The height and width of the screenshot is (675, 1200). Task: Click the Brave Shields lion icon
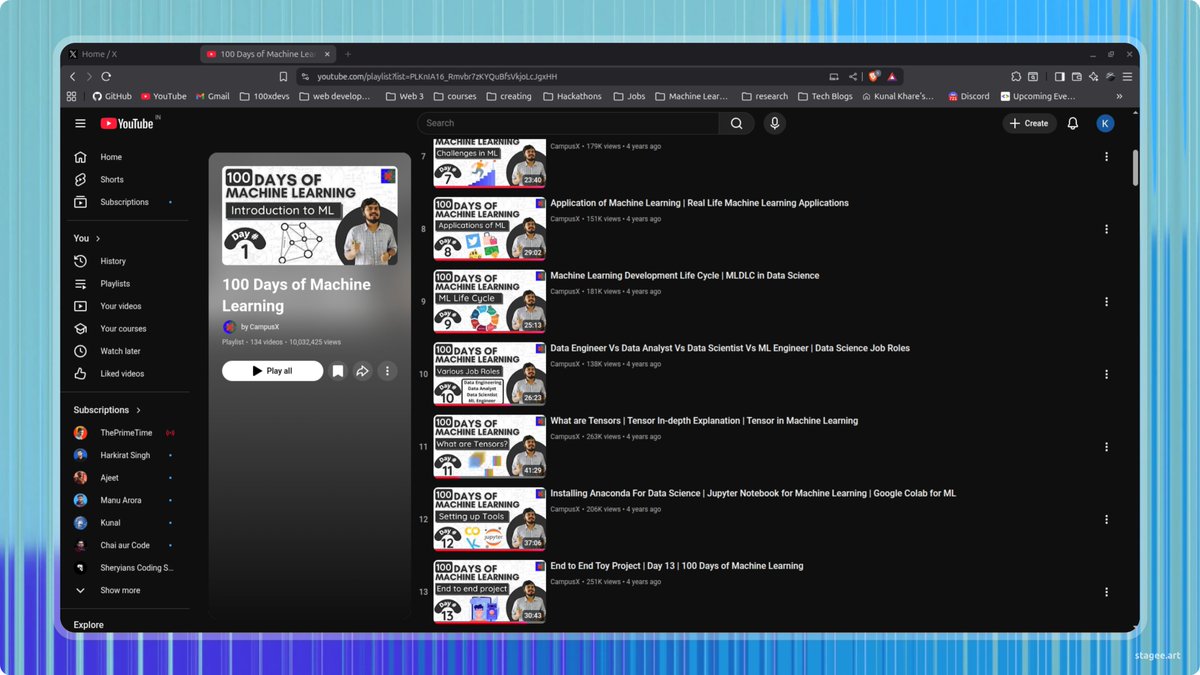pos(874,76)
